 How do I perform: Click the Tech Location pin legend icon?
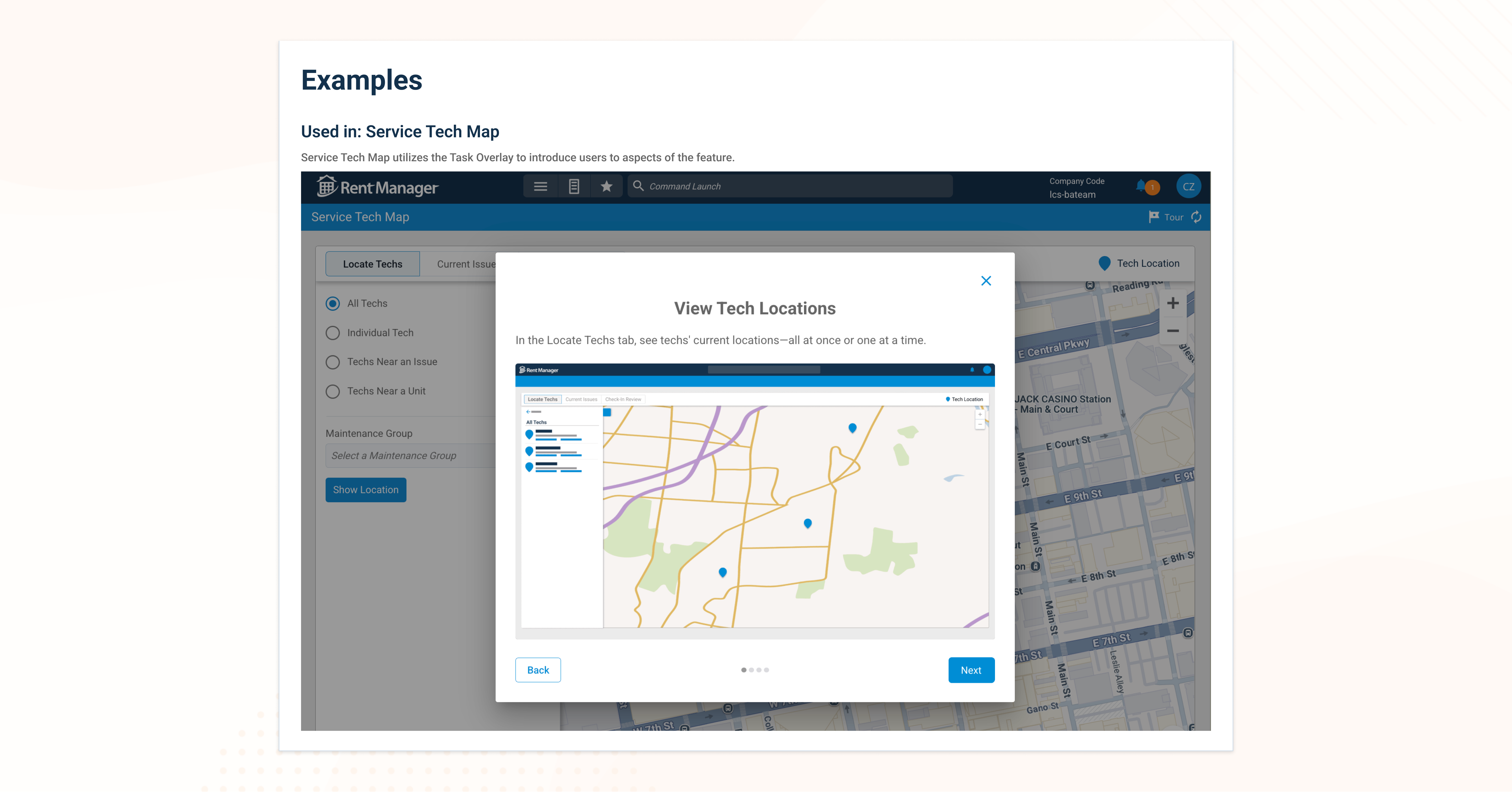coord(1104,264)
